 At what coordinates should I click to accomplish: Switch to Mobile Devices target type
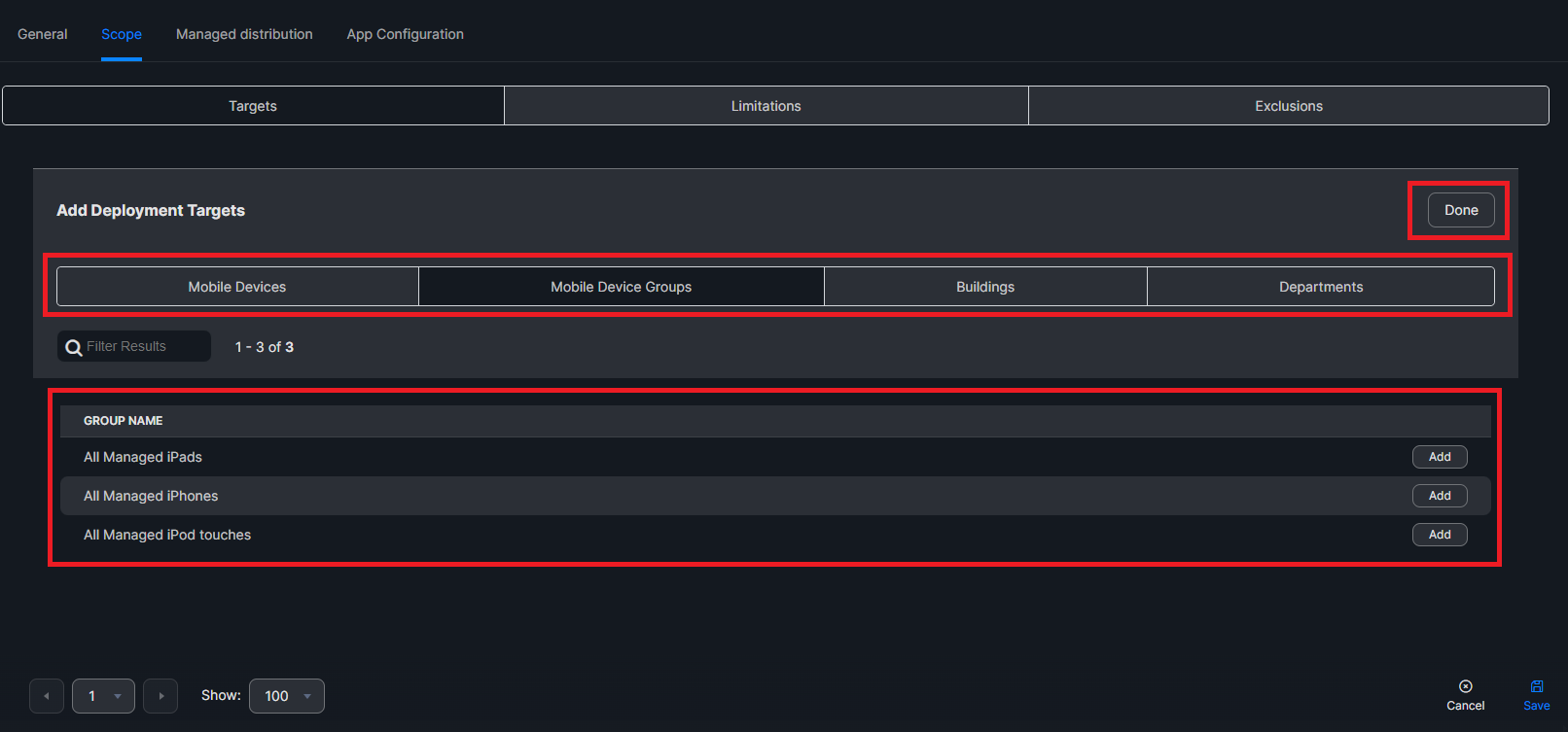click(x=237, y=287)
